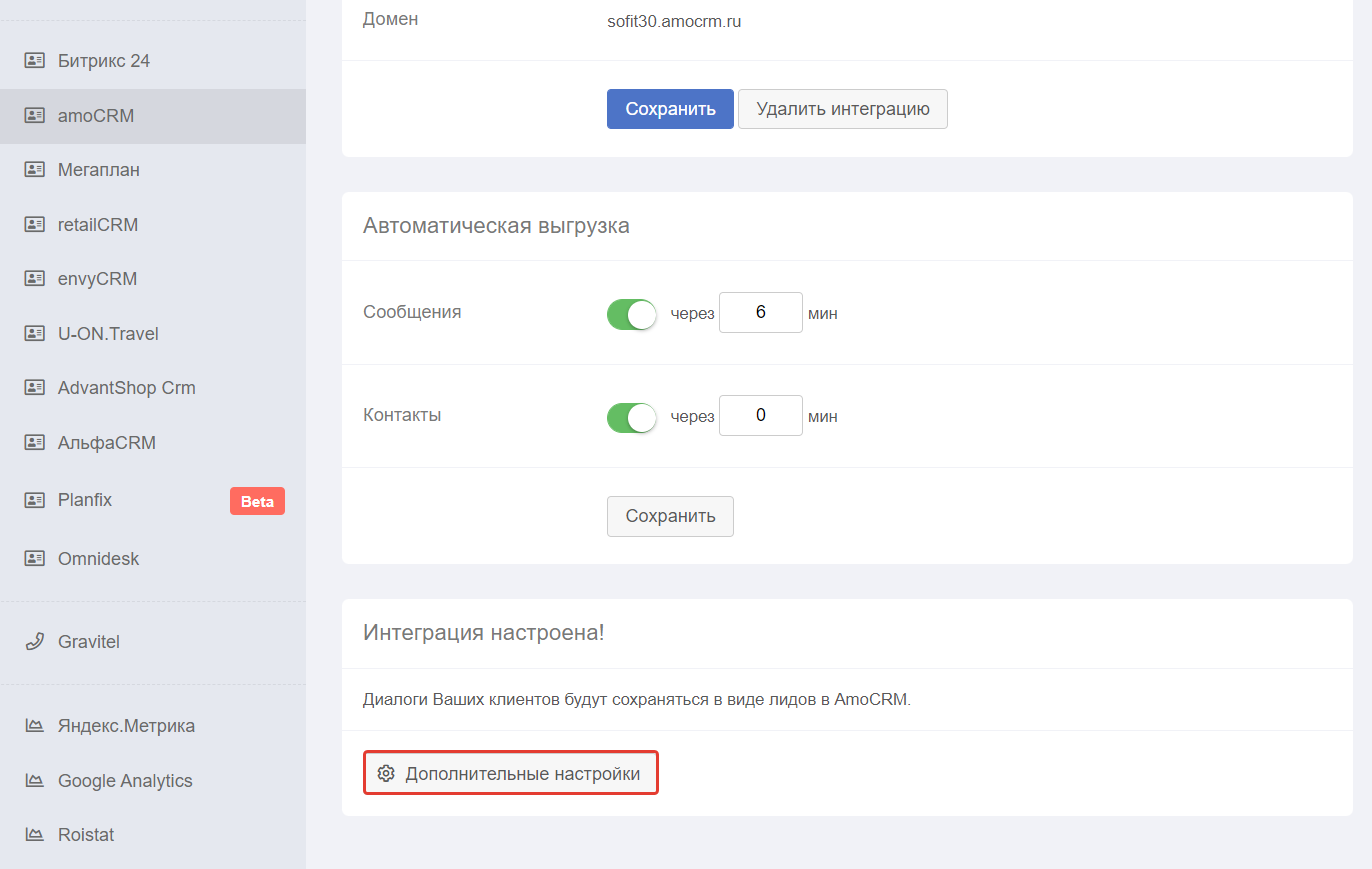Screen dimensions: 1372x869
Task: Click the Интеграция настроена! heading
Action: point(484,633)
